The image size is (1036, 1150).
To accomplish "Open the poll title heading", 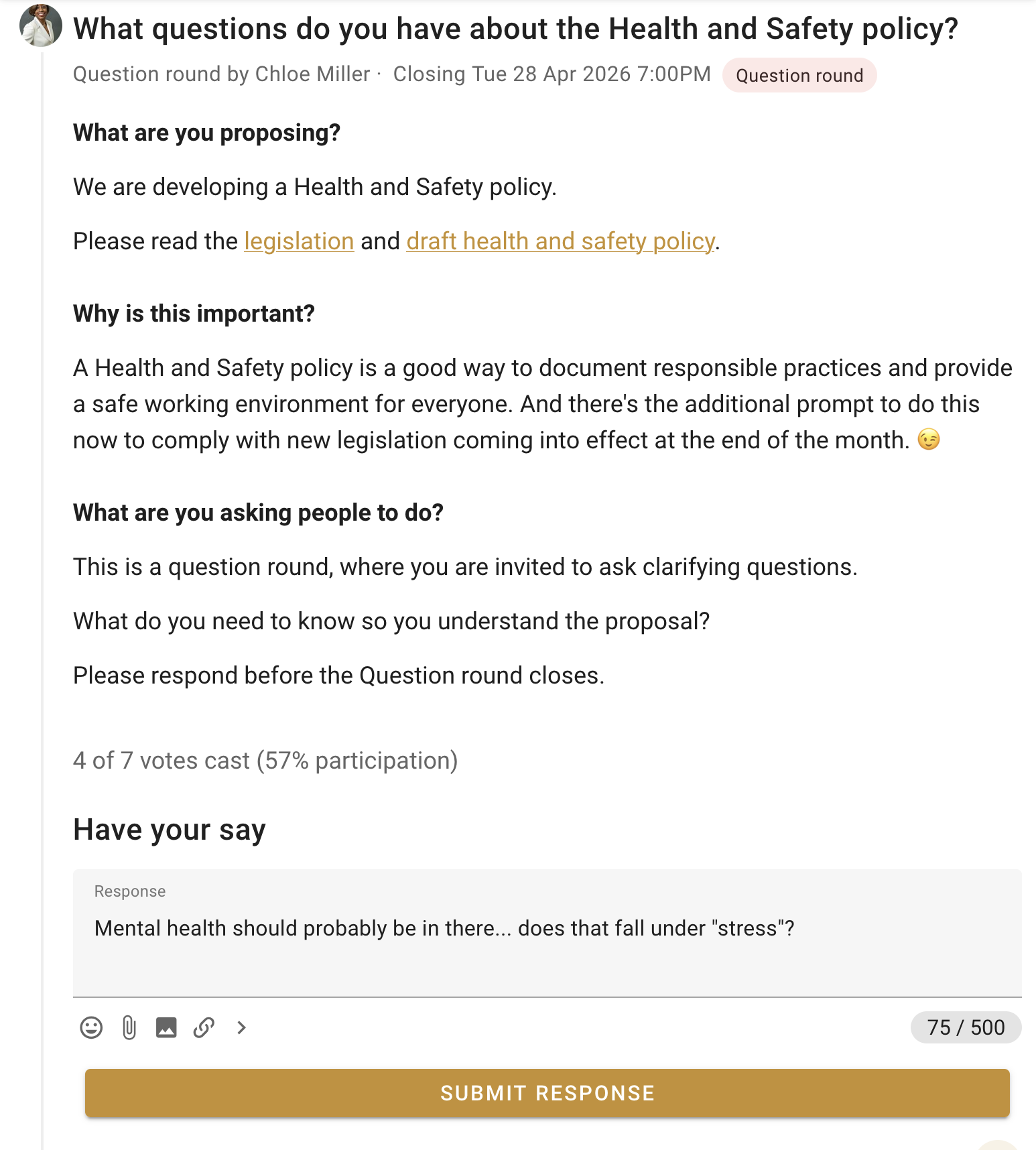I will (x=515, y=29).
